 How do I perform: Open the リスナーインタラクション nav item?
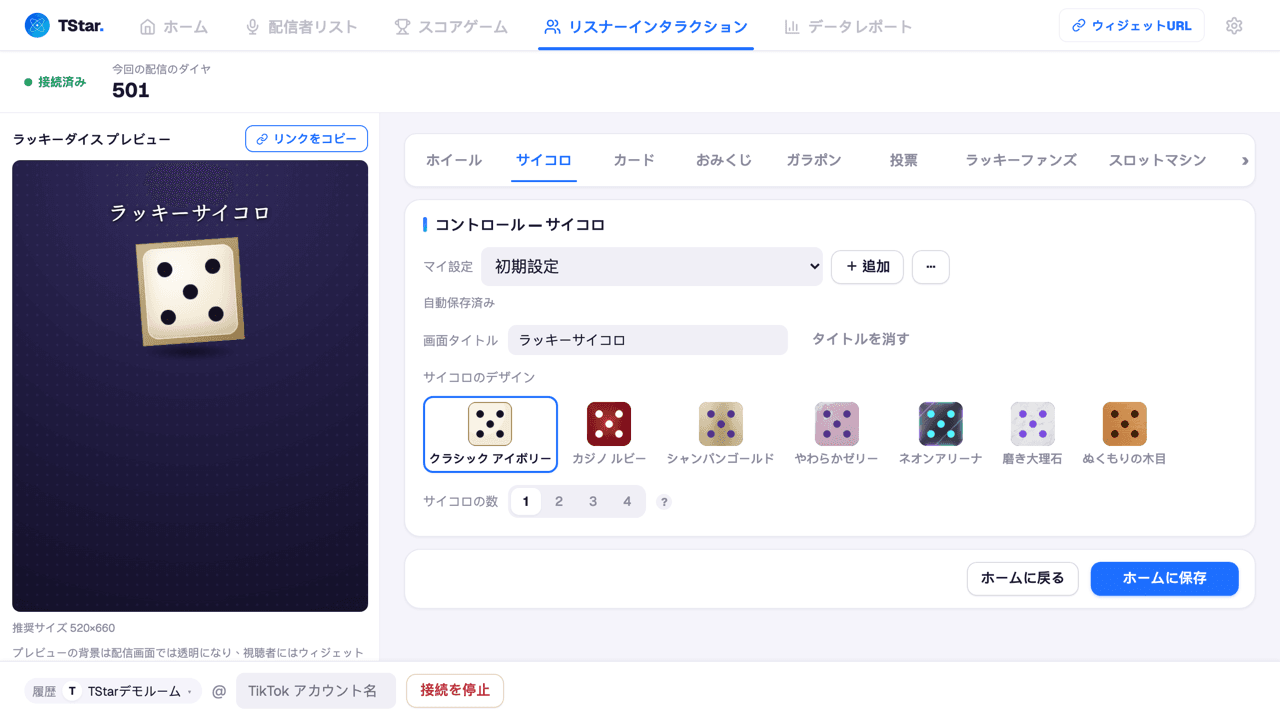[646, 27]
